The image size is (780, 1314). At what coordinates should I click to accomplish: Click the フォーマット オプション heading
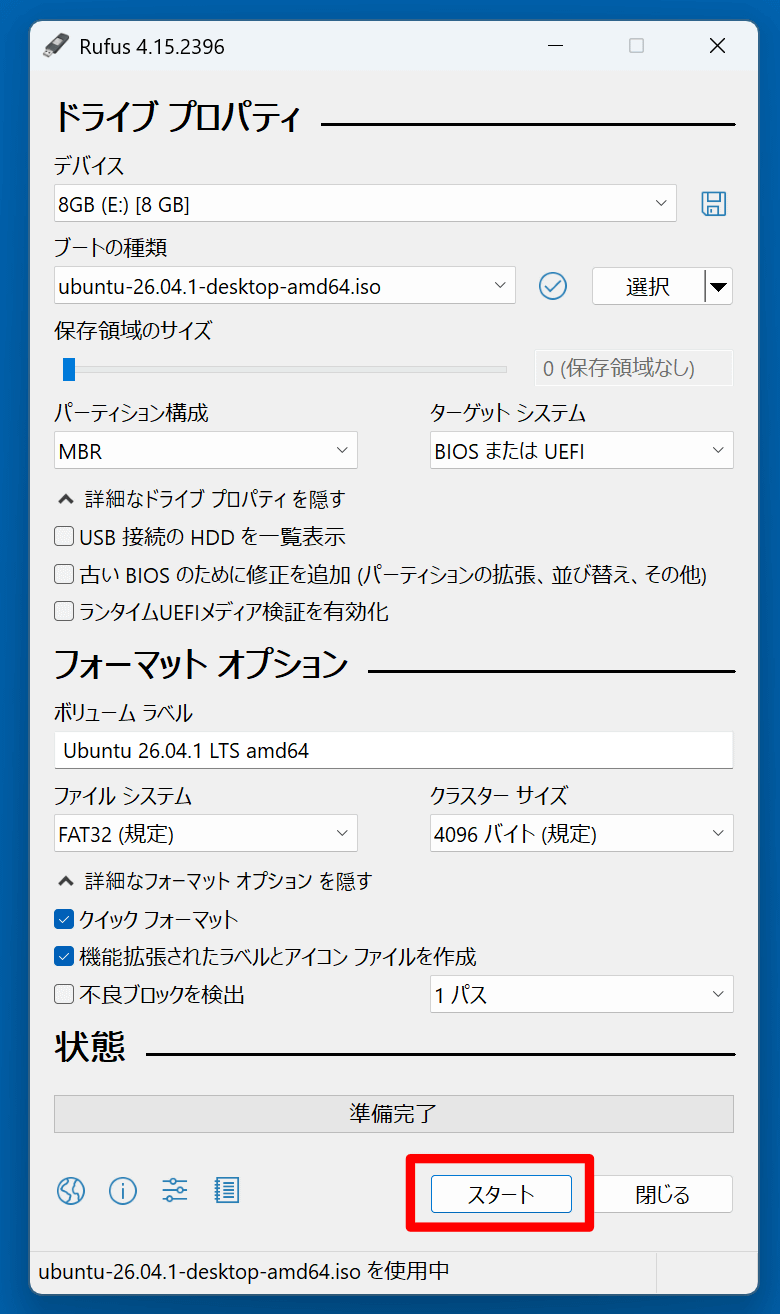click(201, 664)
